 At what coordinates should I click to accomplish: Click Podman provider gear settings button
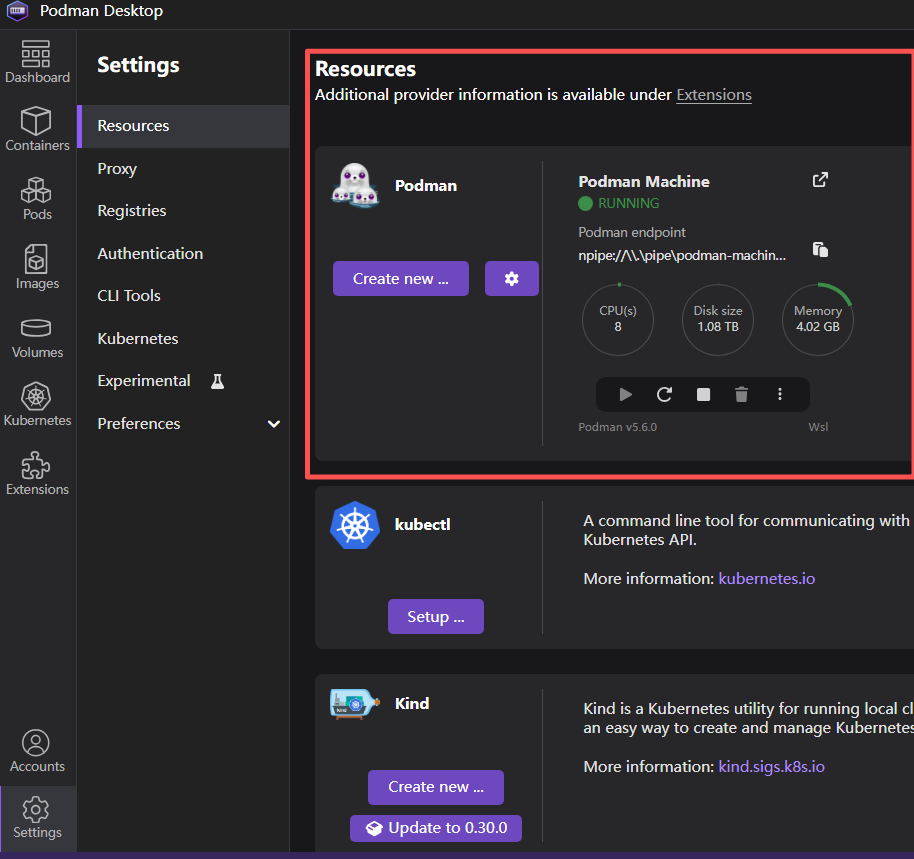(512, 279)
